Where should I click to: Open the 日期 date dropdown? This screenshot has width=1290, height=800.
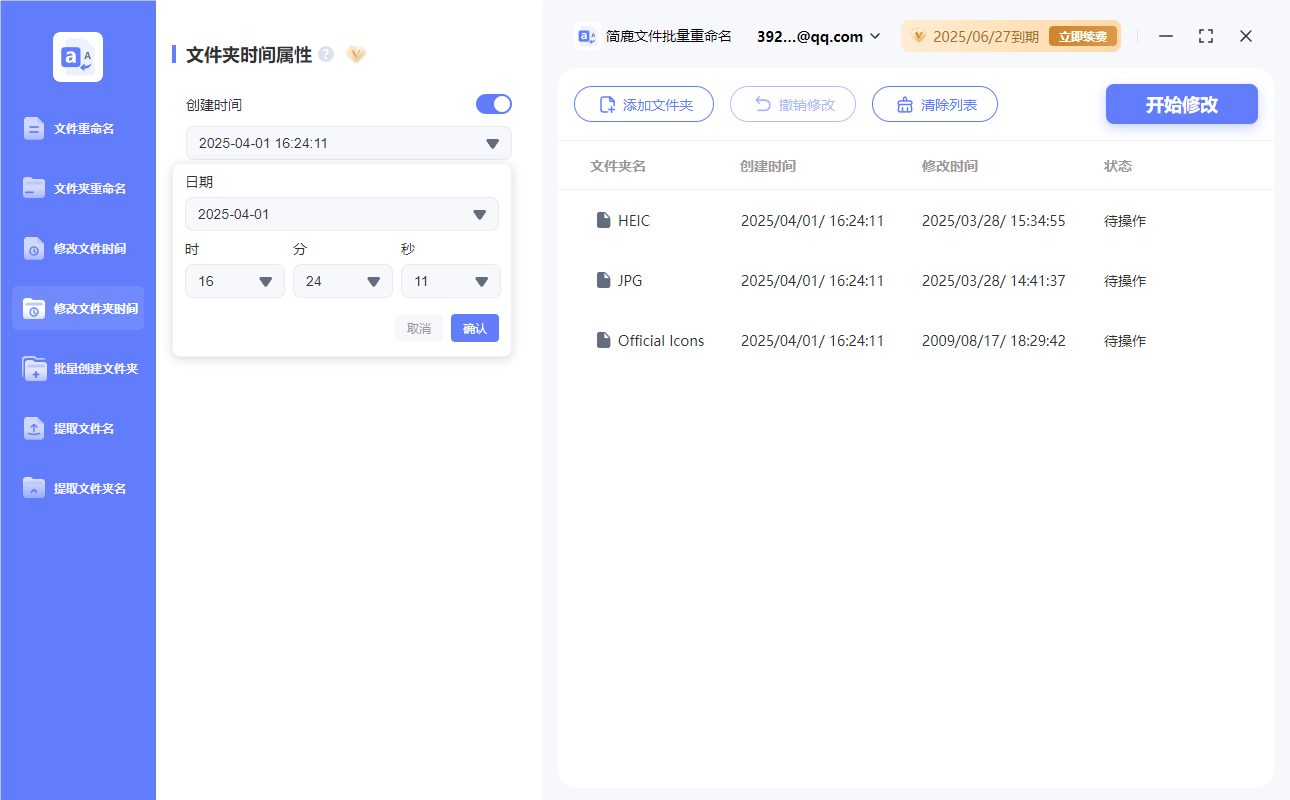(341, 213)
